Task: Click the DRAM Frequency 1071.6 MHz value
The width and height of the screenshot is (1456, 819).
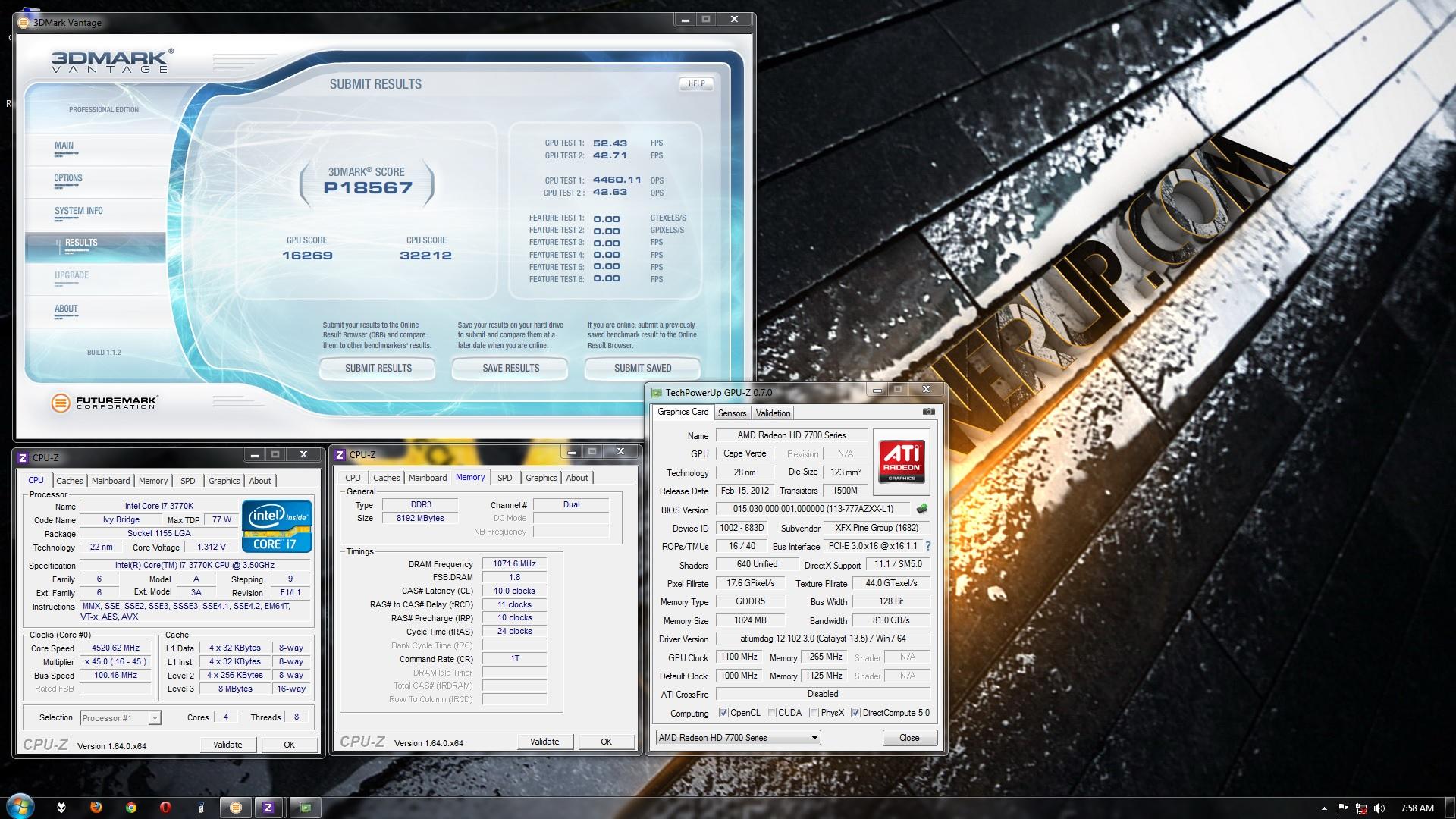Action: 514,564
